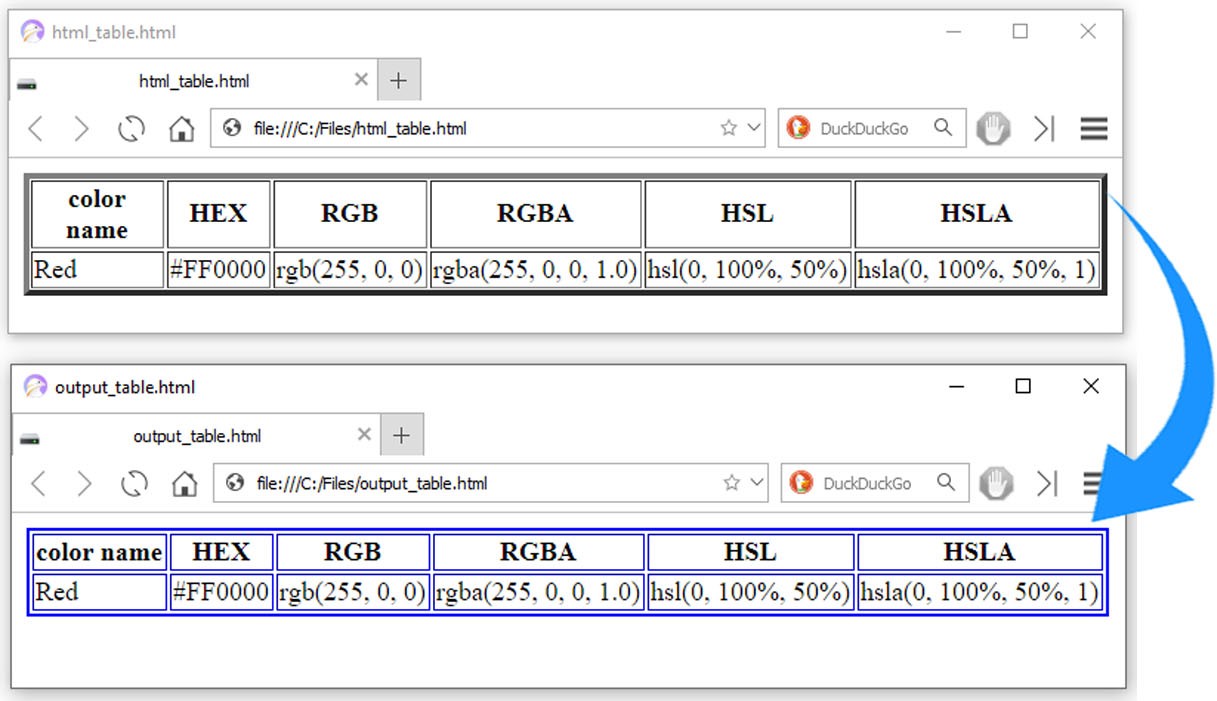Viewport: 1217px width, 701px height.
Task: Select the arrow-to-bar icon near the menu button
Action: pos(1044,128)
